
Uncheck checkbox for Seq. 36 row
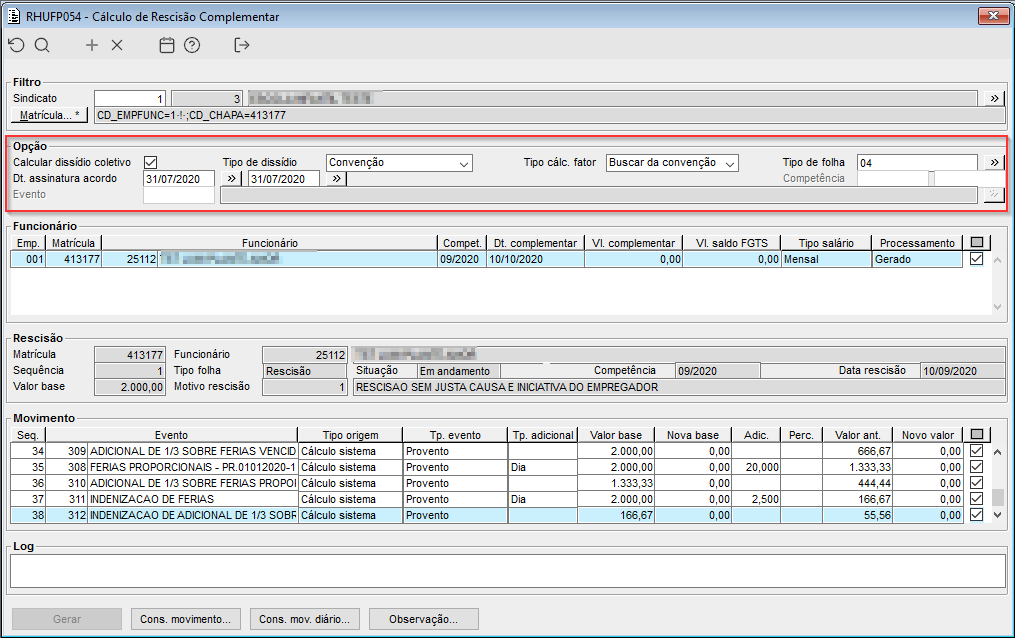(x=977, y=483)
